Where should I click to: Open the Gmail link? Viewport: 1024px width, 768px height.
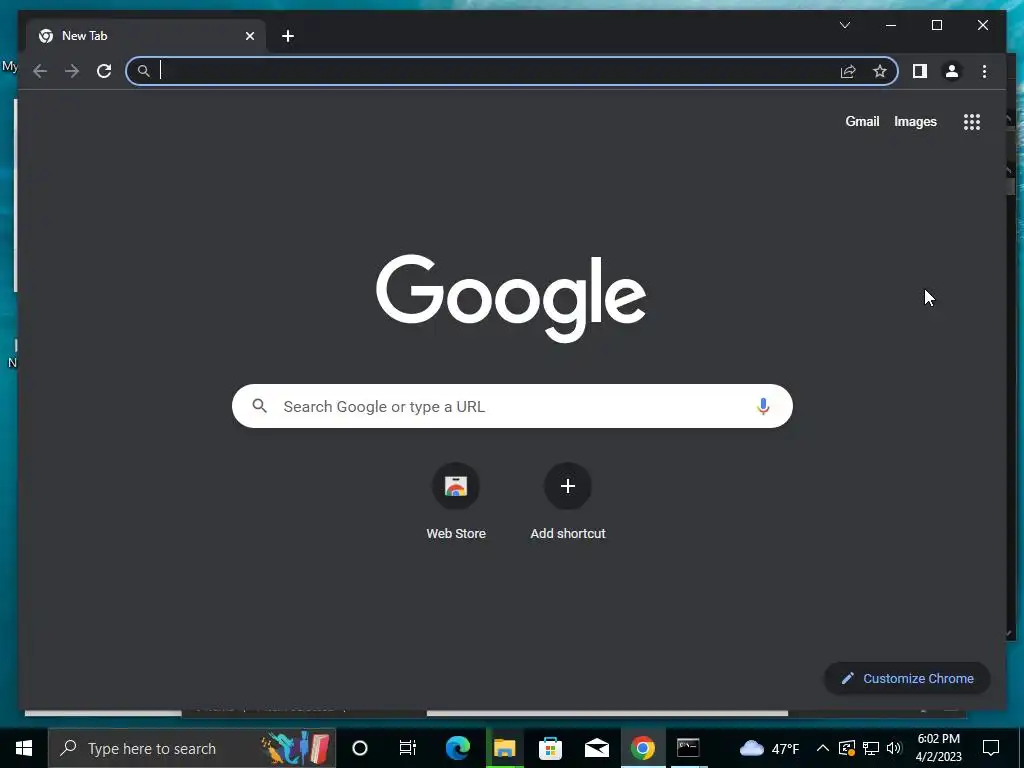tap(862, 121)
